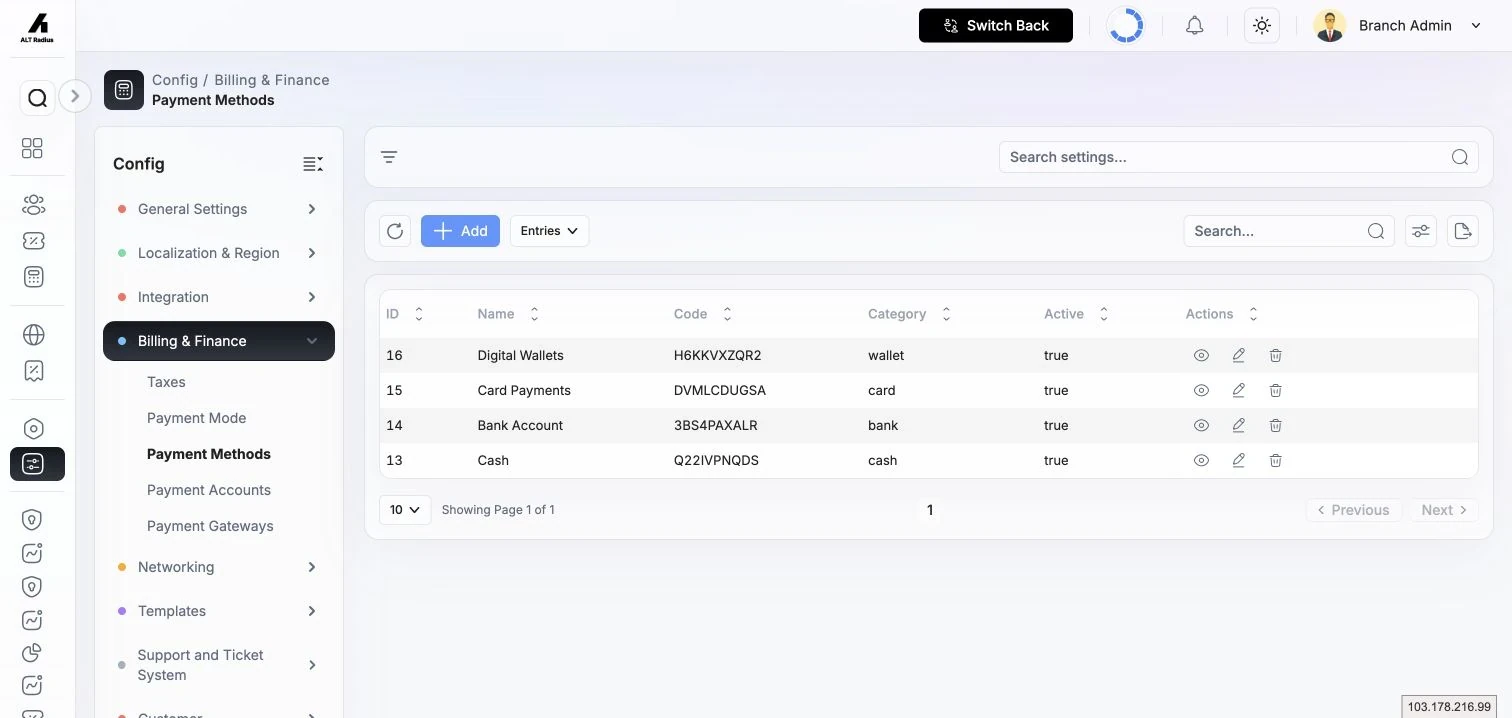Expand Networking section

[219, 567]
